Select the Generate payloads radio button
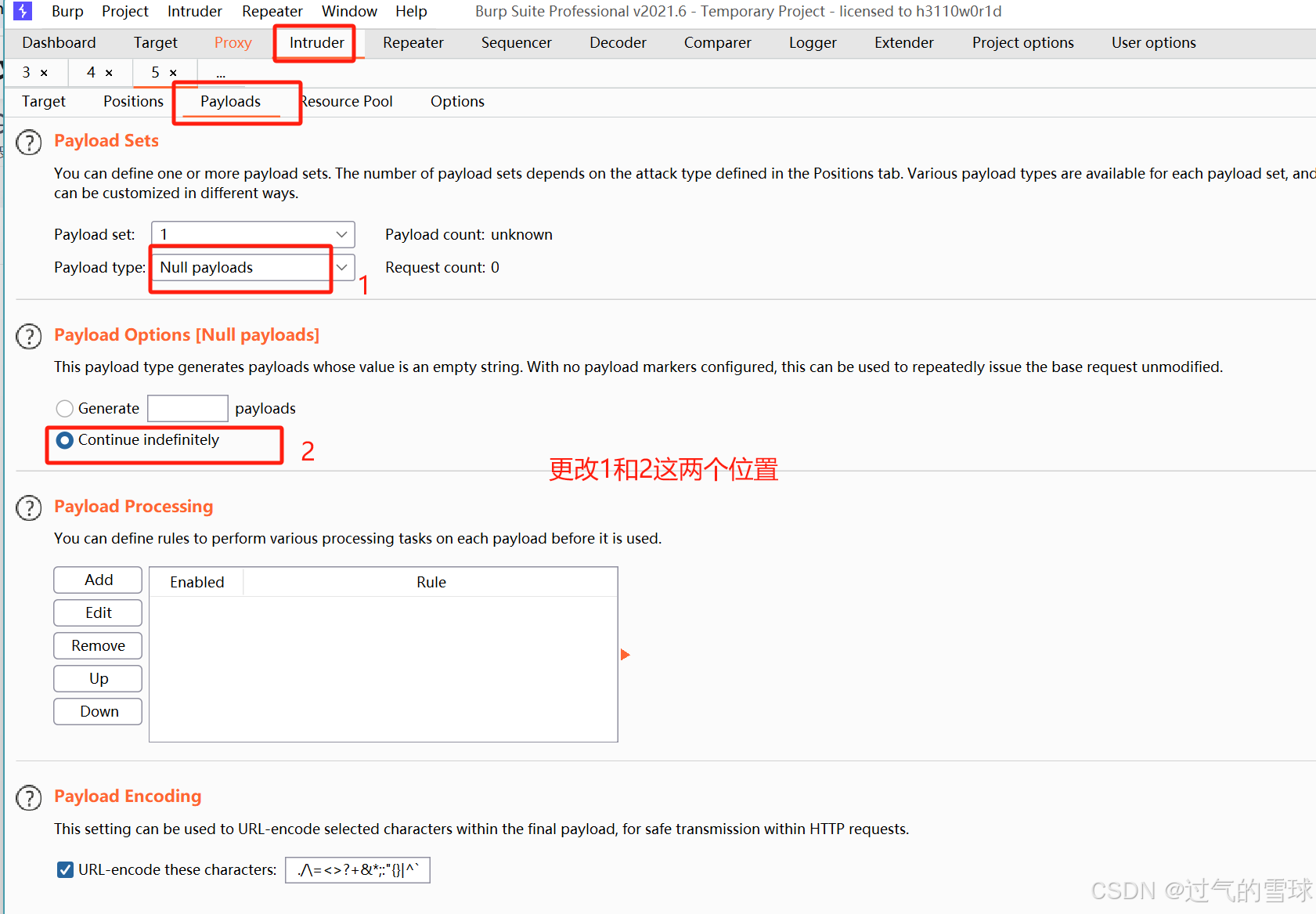This screenshot has height=914, width=1316. click(64, 408)
